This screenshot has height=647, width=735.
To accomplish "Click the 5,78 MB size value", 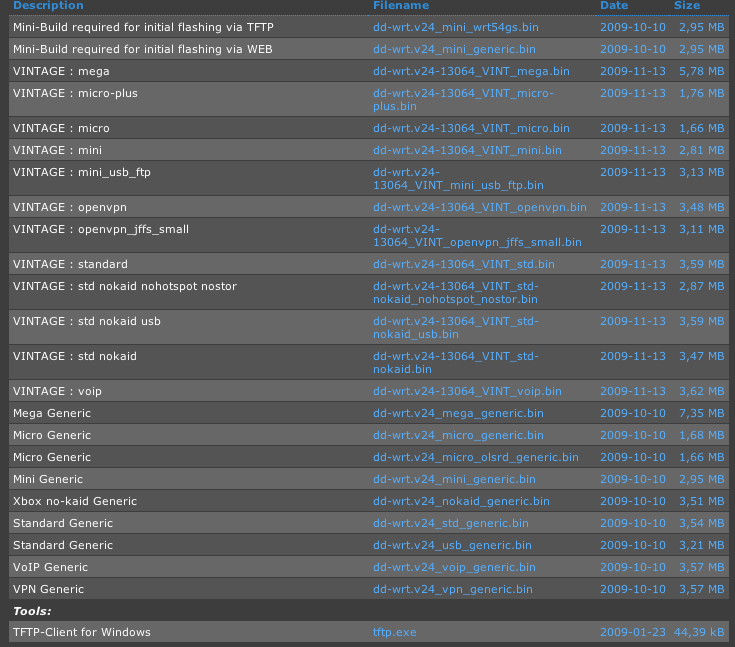I will tap(702, 71).
